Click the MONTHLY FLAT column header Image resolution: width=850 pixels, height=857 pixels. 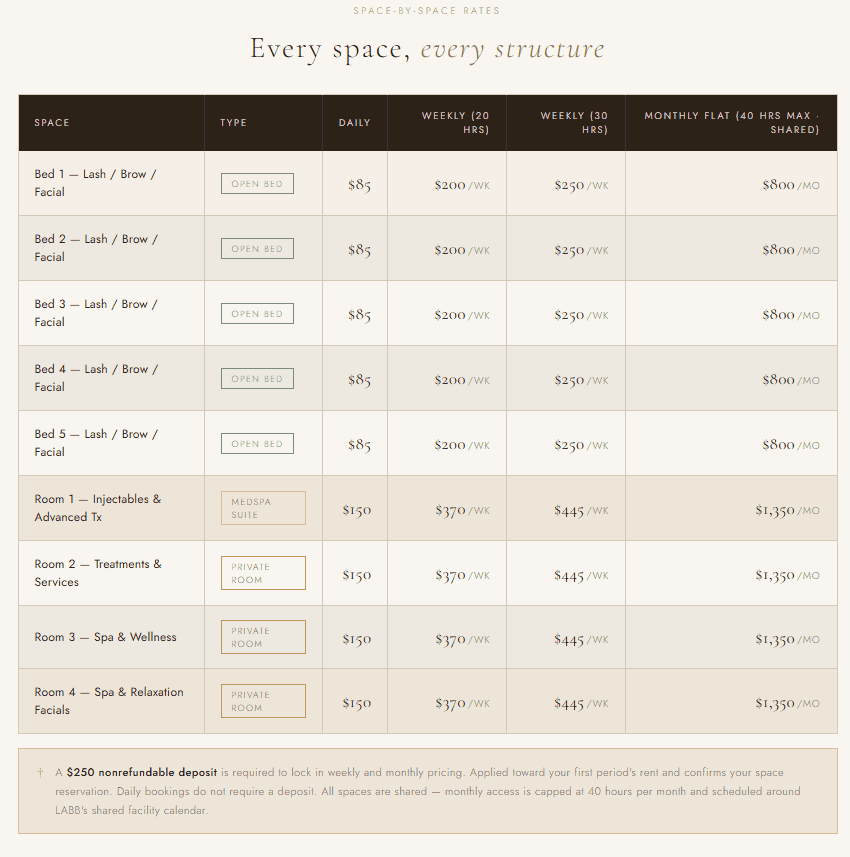(x=731, y=122)
